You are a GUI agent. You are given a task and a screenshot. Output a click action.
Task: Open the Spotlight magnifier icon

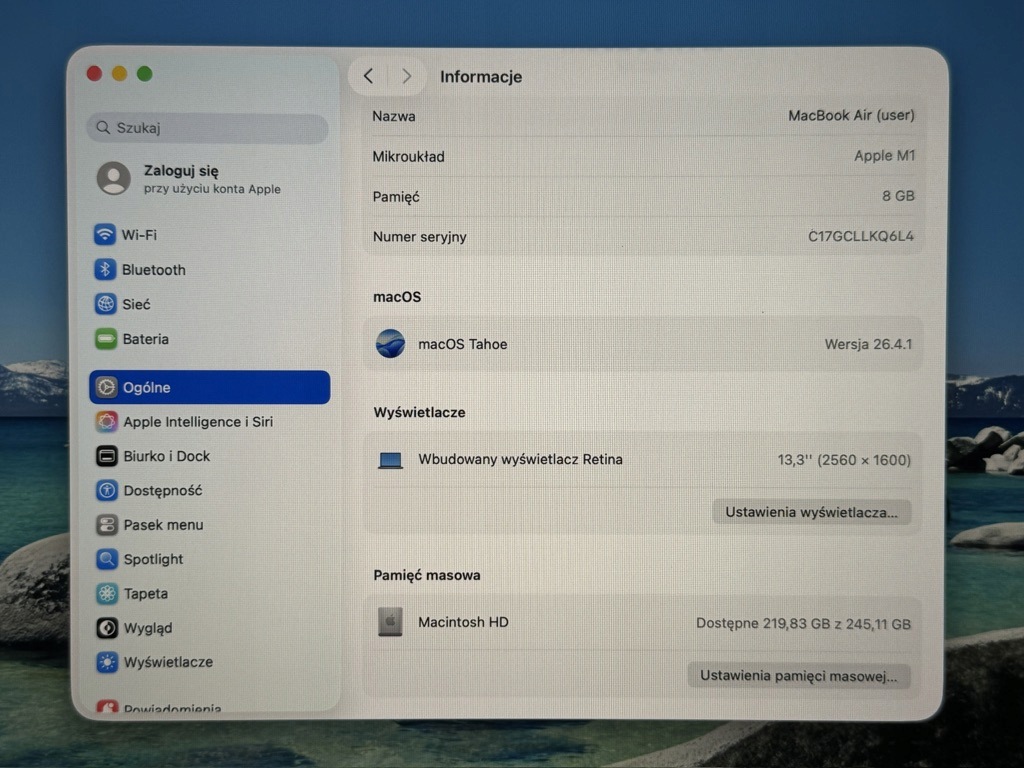106,559
